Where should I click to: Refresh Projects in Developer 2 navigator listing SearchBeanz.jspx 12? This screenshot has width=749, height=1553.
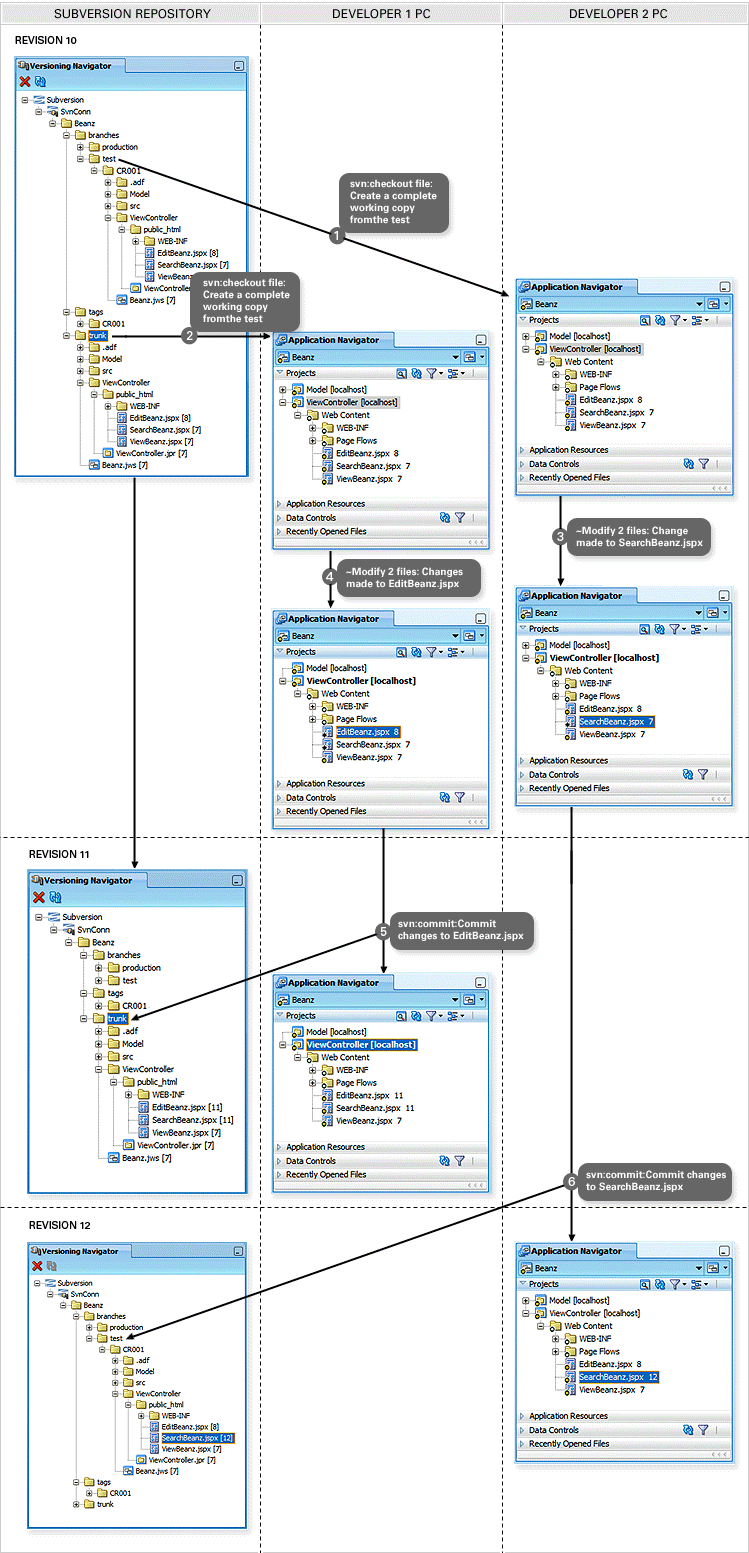click(x=660, y=1284)
